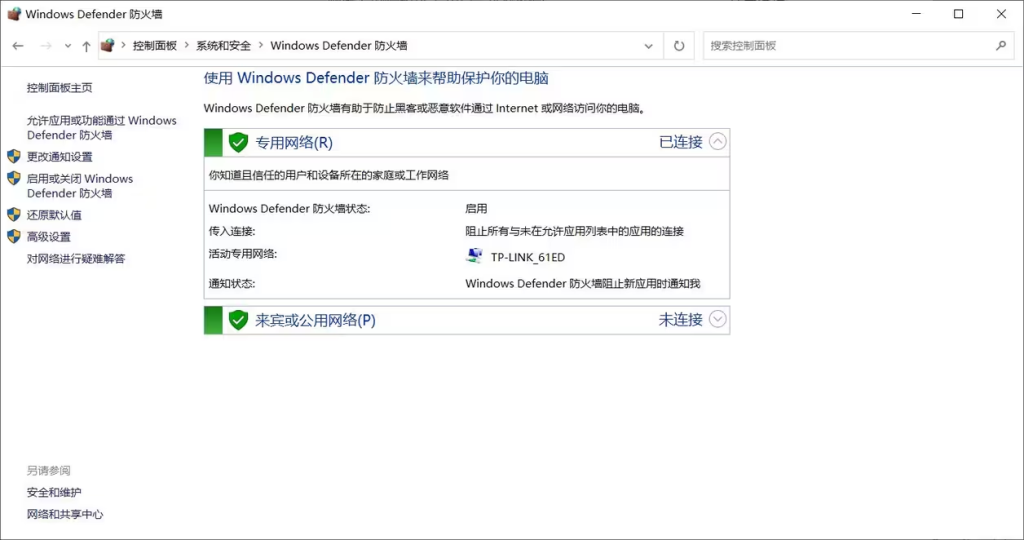
Task: Expand the chevron after 控制面板 breadcrumb
Action: pos(187,46)
